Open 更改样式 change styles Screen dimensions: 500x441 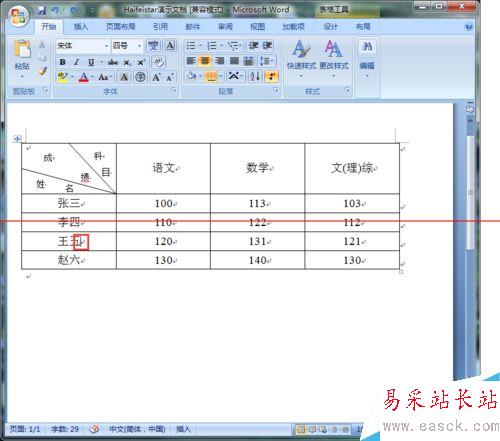(334, 59)
